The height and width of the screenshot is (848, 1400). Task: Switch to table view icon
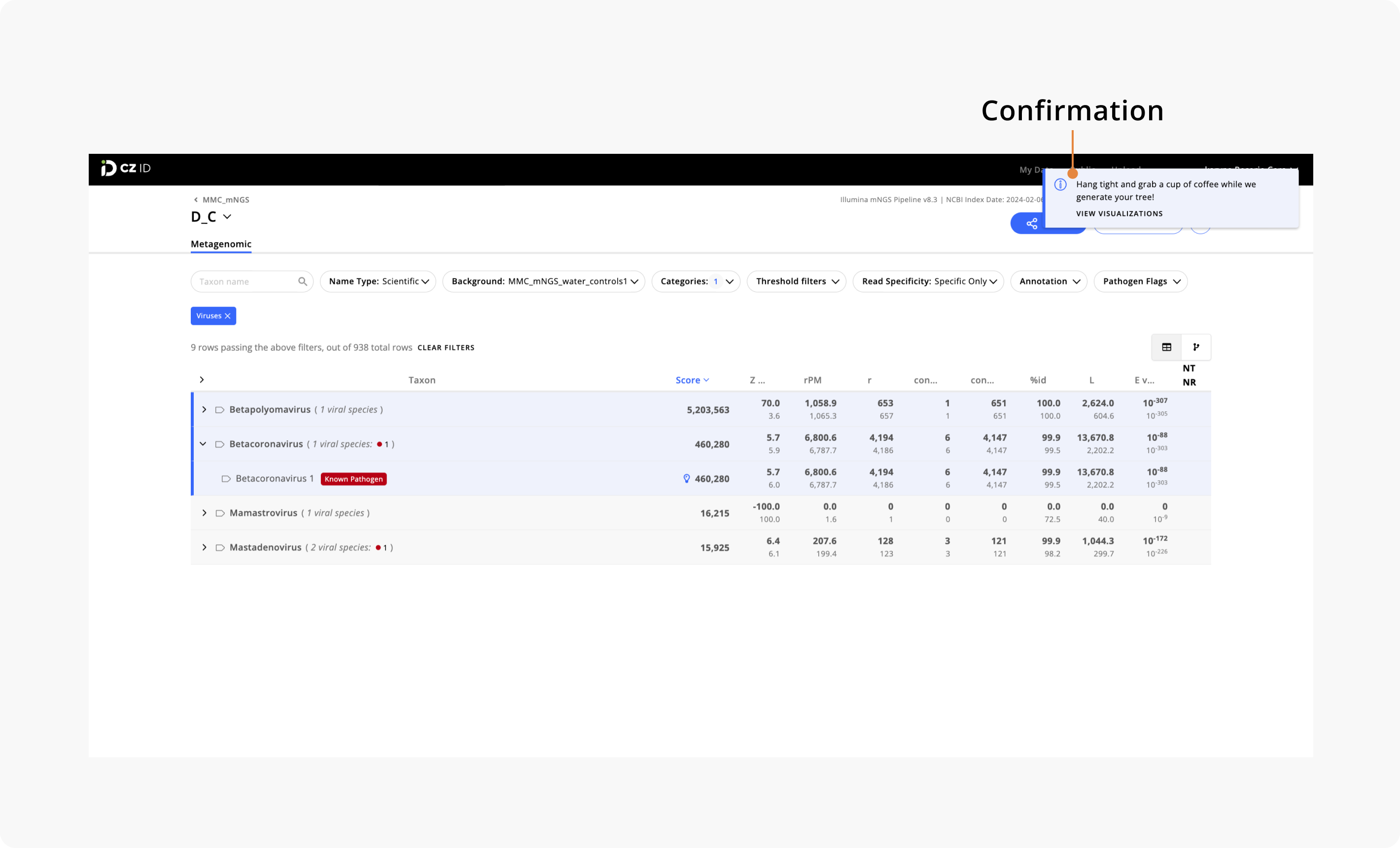pos(1166,347)
